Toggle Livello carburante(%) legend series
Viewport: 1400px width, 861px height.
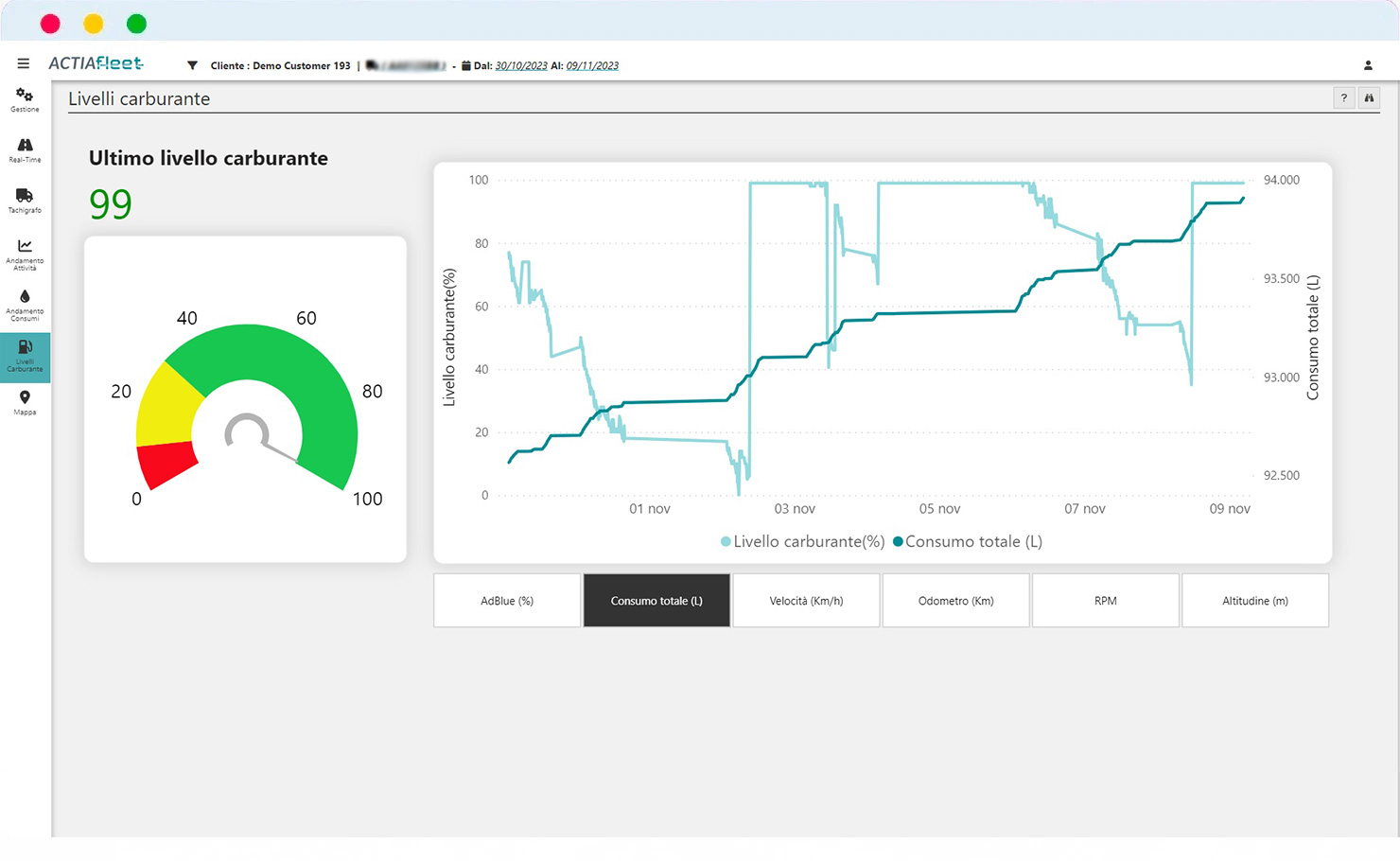pos(802,542)
